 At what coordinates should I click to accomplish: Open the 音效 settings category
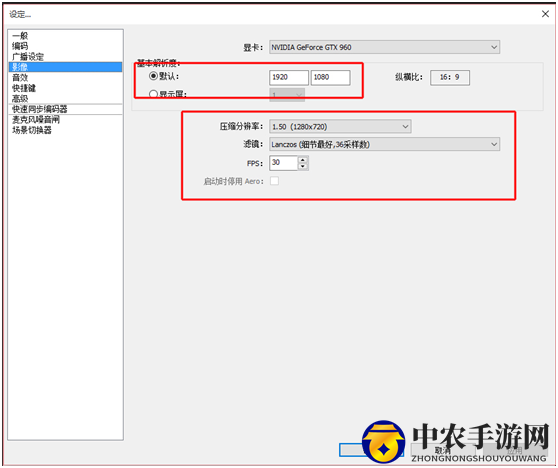pyautogui.click(x=20, y=78)
